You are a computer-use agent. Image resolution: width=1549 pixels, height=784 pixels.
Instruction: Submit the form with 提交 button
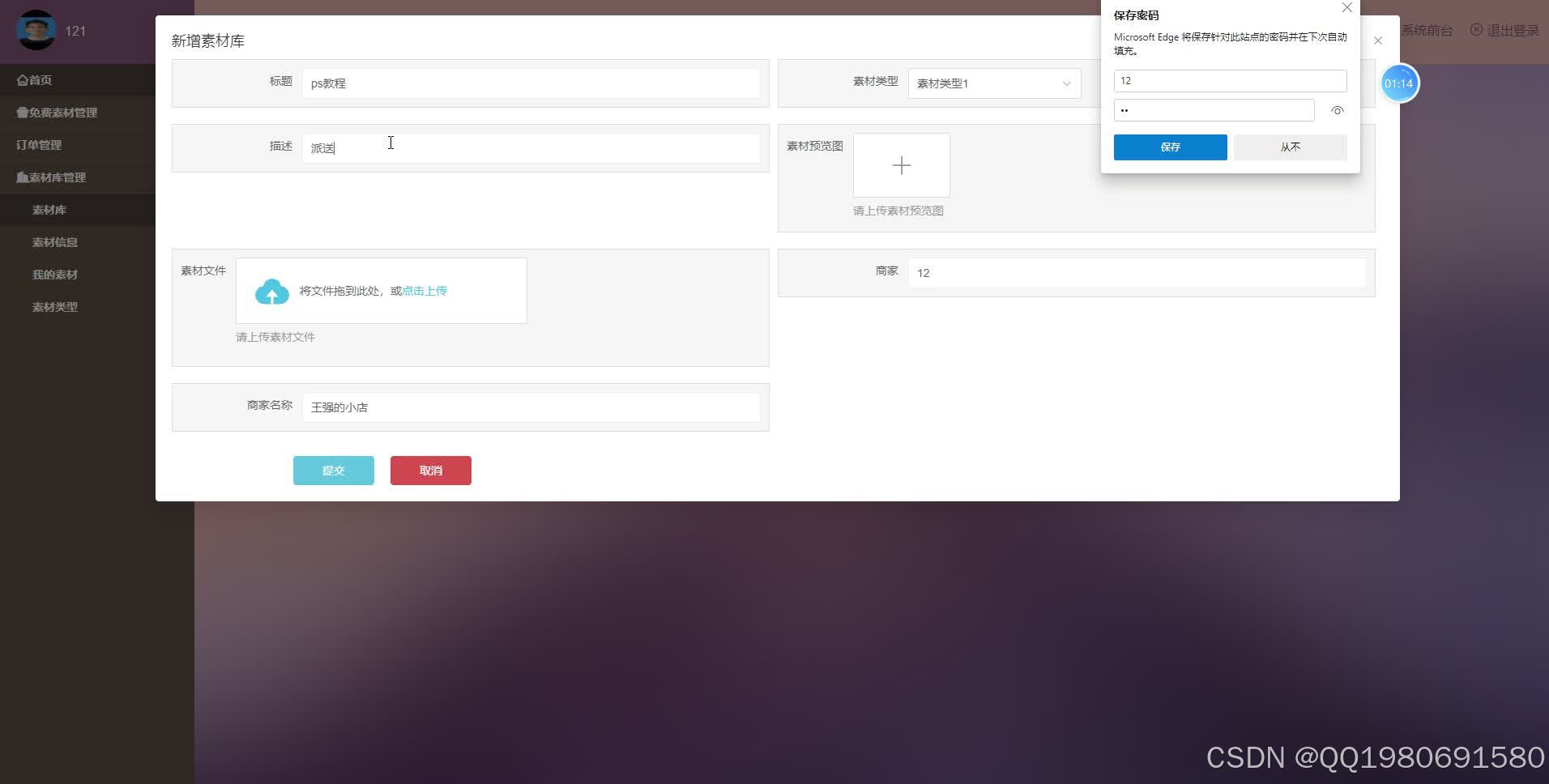[x=334, y=471]
